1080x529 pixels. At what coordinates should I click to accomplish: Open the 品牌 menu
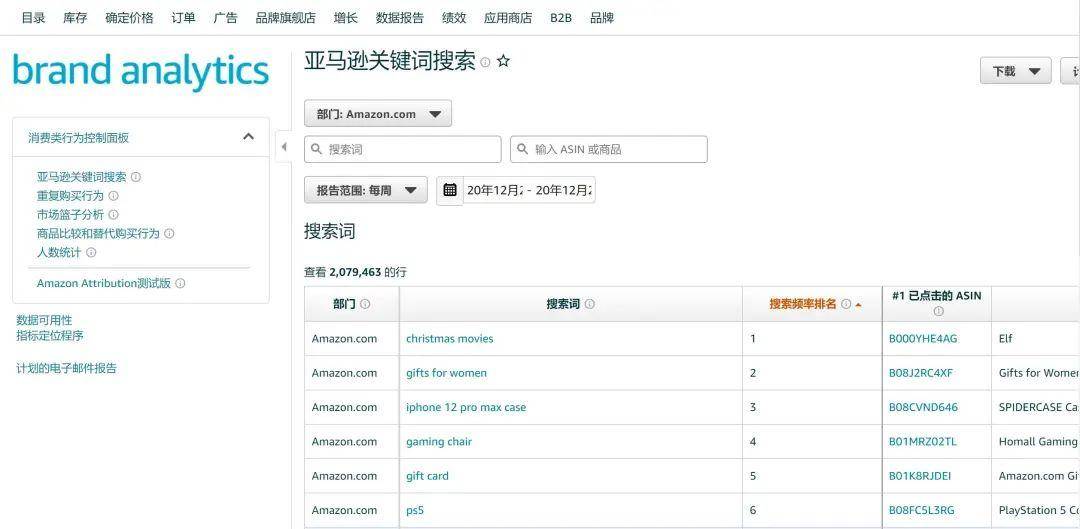602,18
